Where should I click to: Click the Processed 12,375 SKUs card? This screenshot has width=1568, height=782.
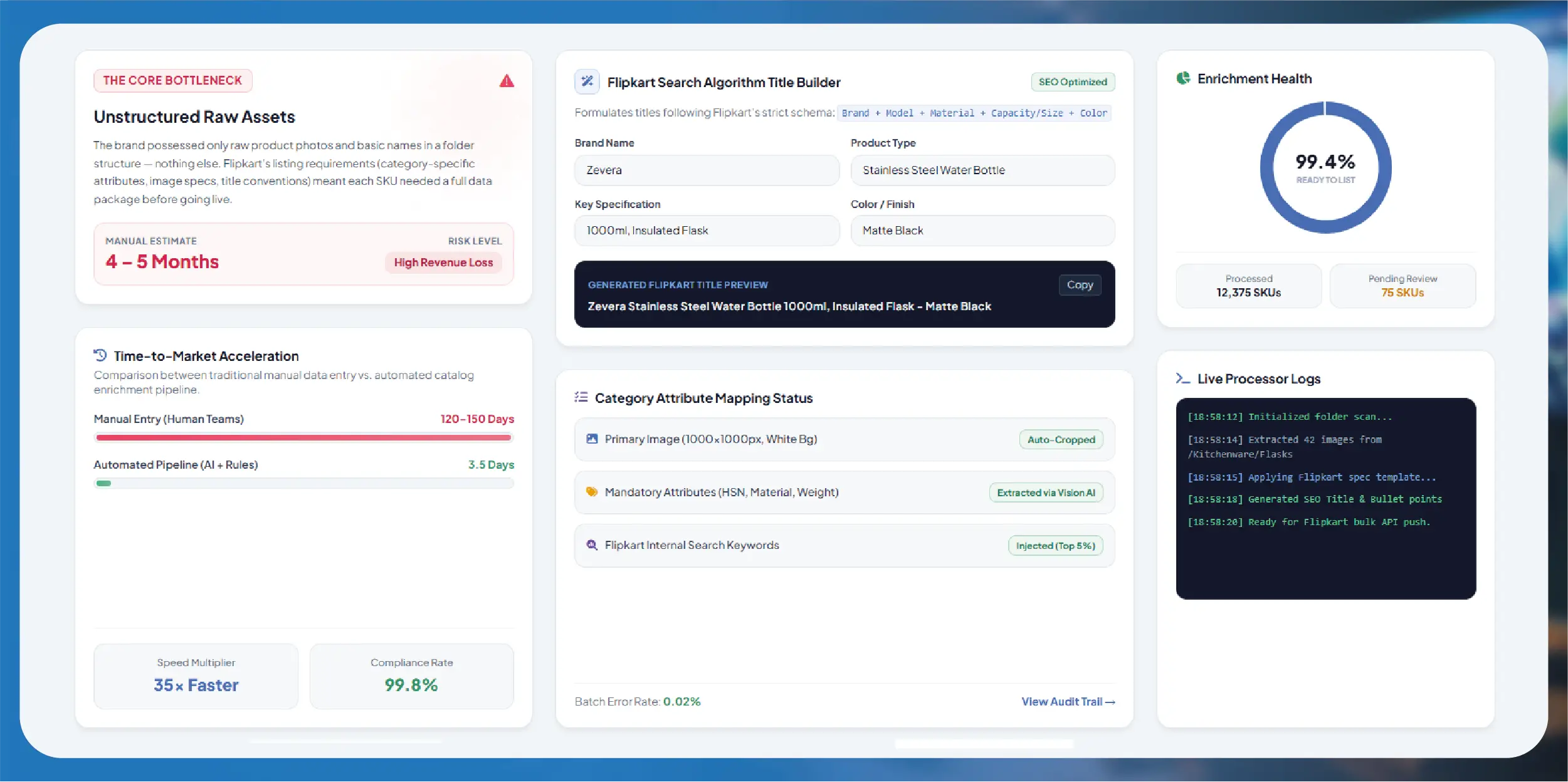tap(1248, 286)
